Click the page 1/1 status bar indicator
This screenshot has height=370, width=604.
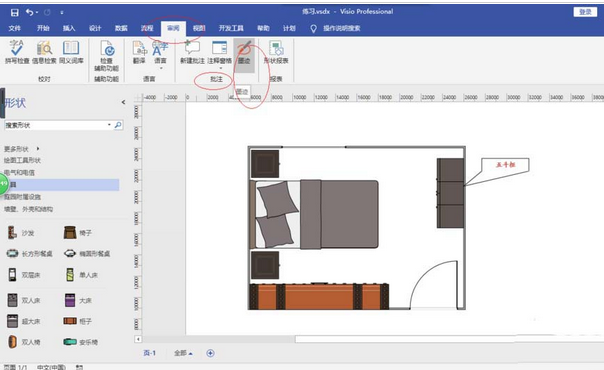click(16, 367)
